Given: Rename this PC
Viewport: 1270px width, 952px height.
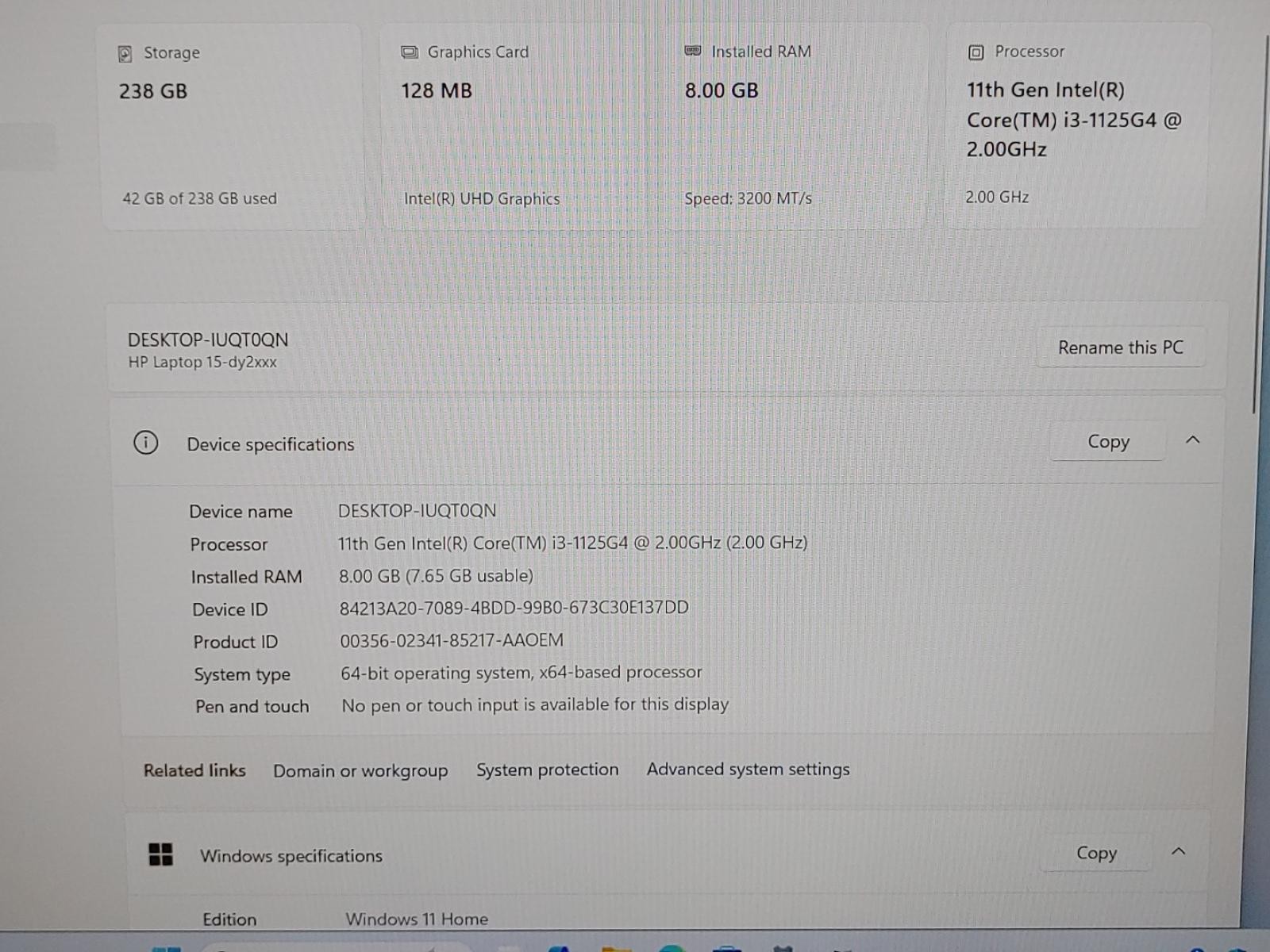Looking at the screenshot, I should coord(1120,347).
